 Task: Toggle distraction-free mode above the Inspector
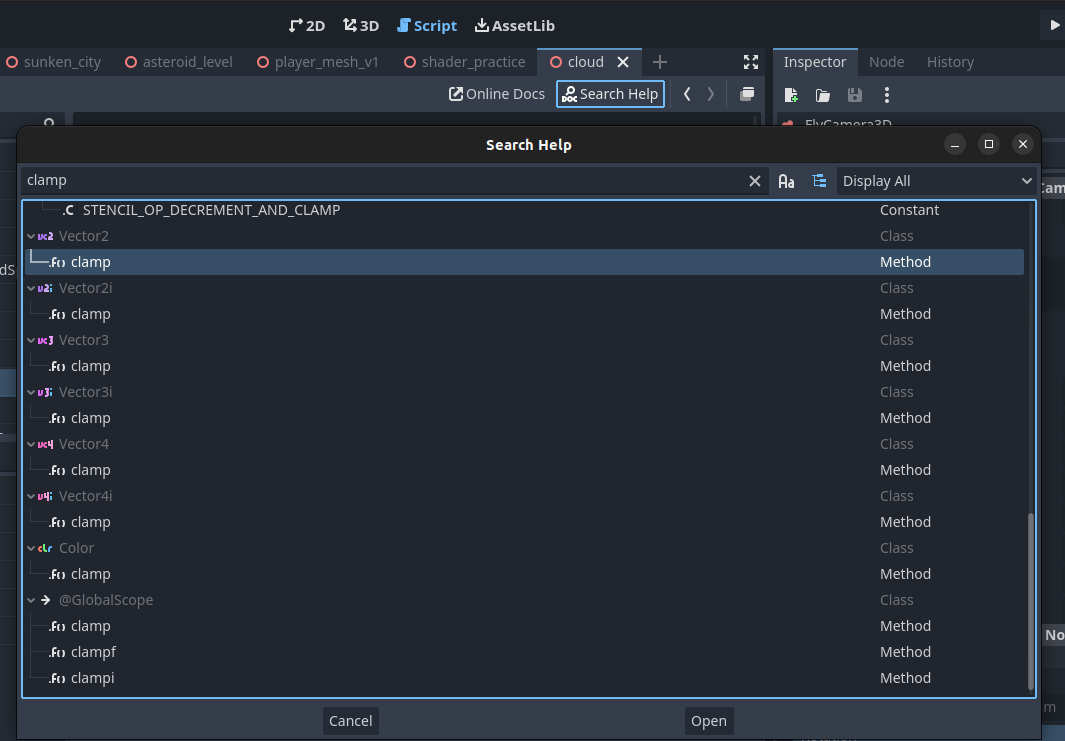(x=751, y=61)
